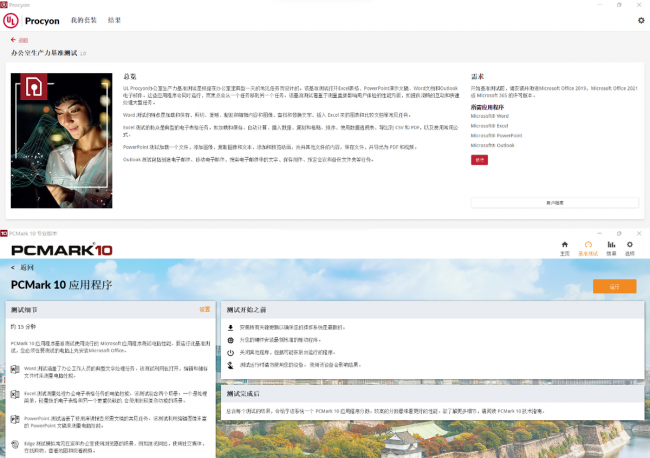
Task: Click Microsoft® Outlook in required applications
Action: point(492,145)
